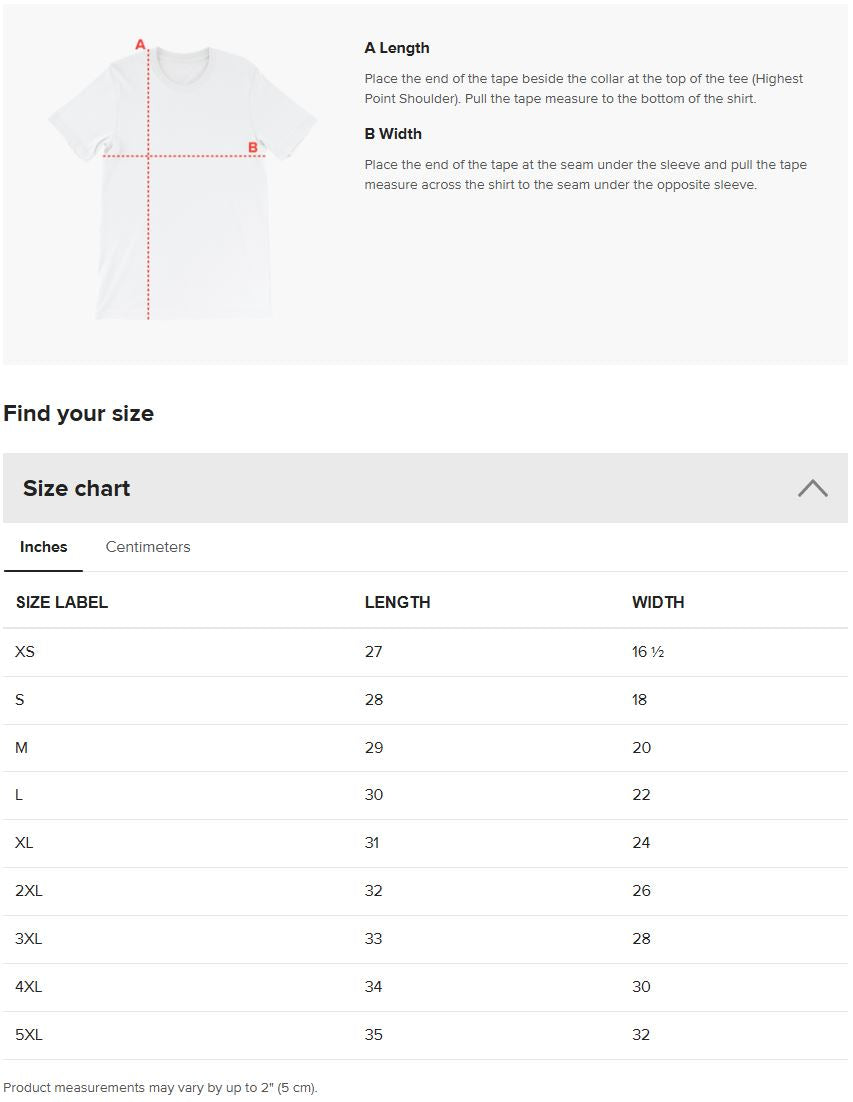The width and height of the screenshot is (853, 1102).
Task: Click the LENGTH column header
Action: (397, 602)
